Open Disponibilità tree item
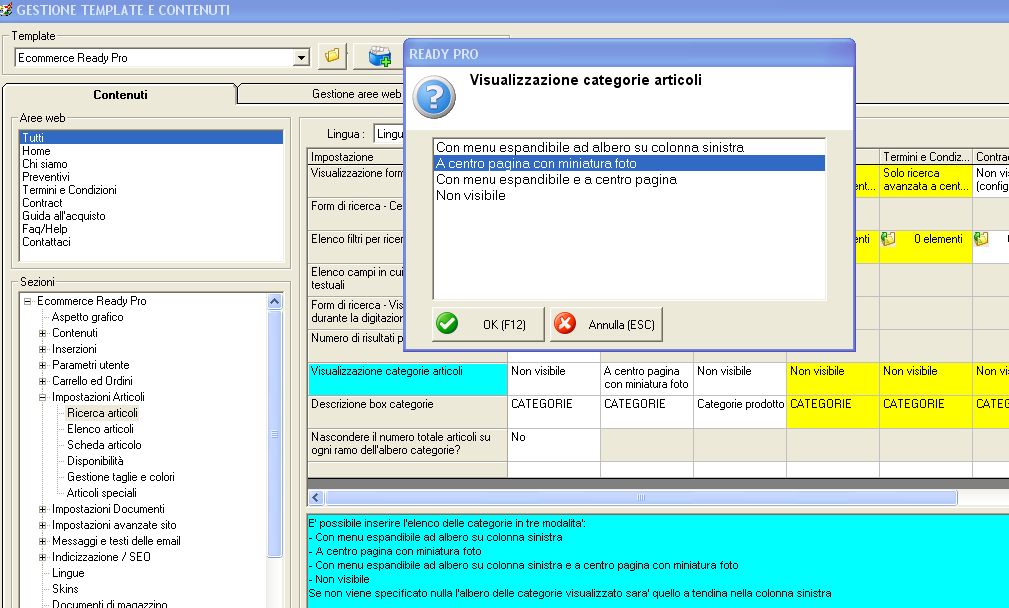The width and height of the screenshot is (1009, 608). click(x=95, y=461)
